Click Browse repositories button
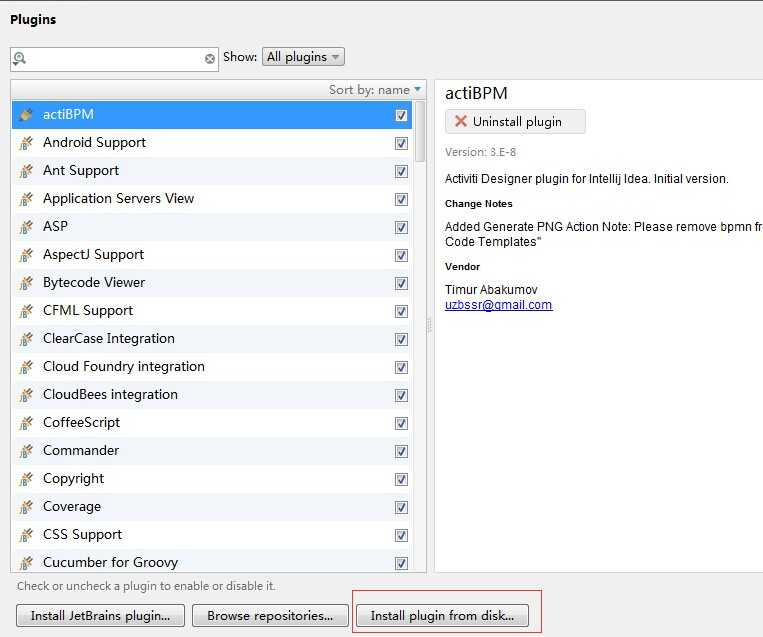The width and height of the screenshot is (763, 637). tap(271, 616)
